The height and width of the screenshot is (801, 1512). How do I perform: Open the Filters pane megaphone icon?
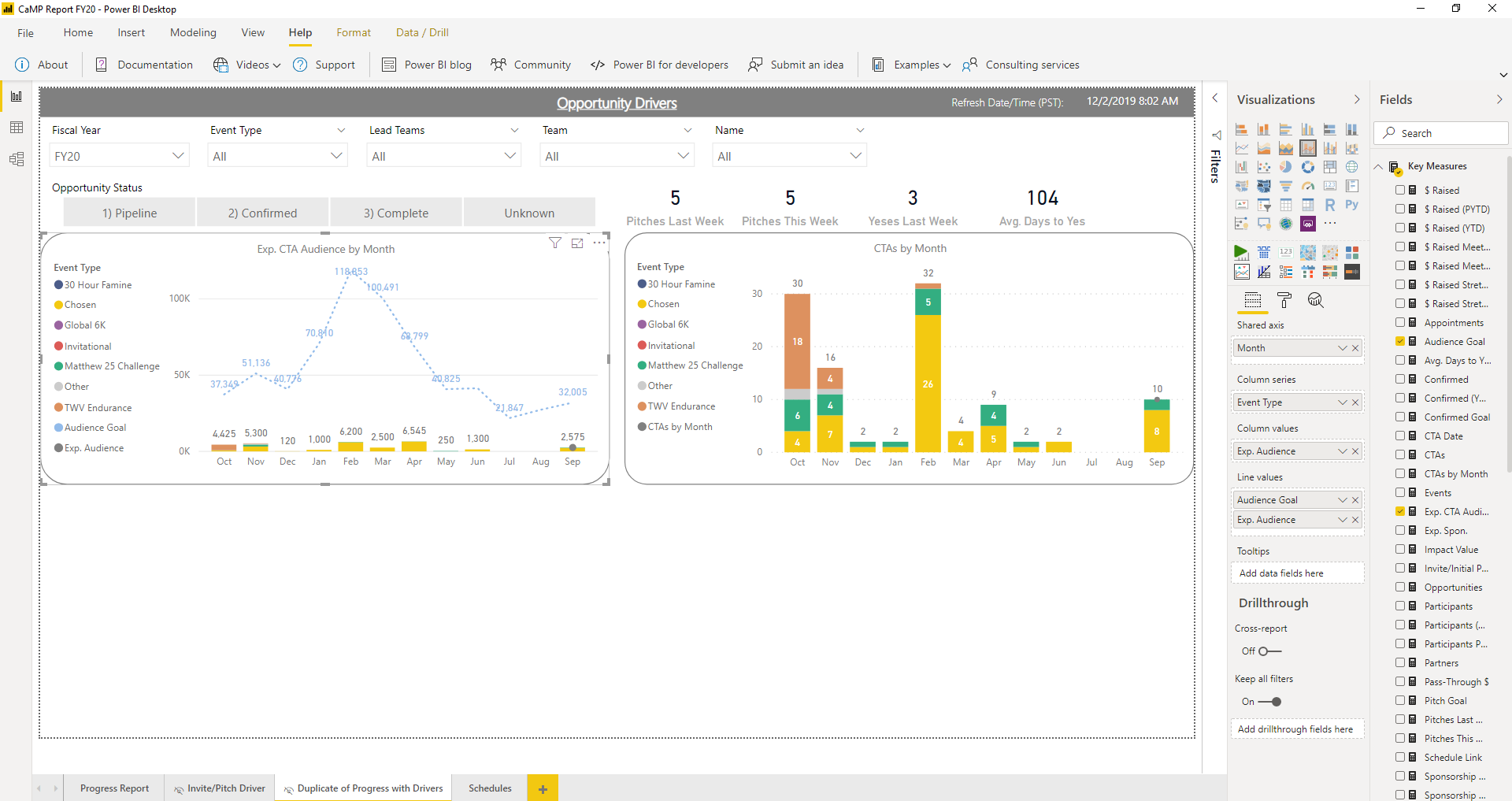[1216, 135]
